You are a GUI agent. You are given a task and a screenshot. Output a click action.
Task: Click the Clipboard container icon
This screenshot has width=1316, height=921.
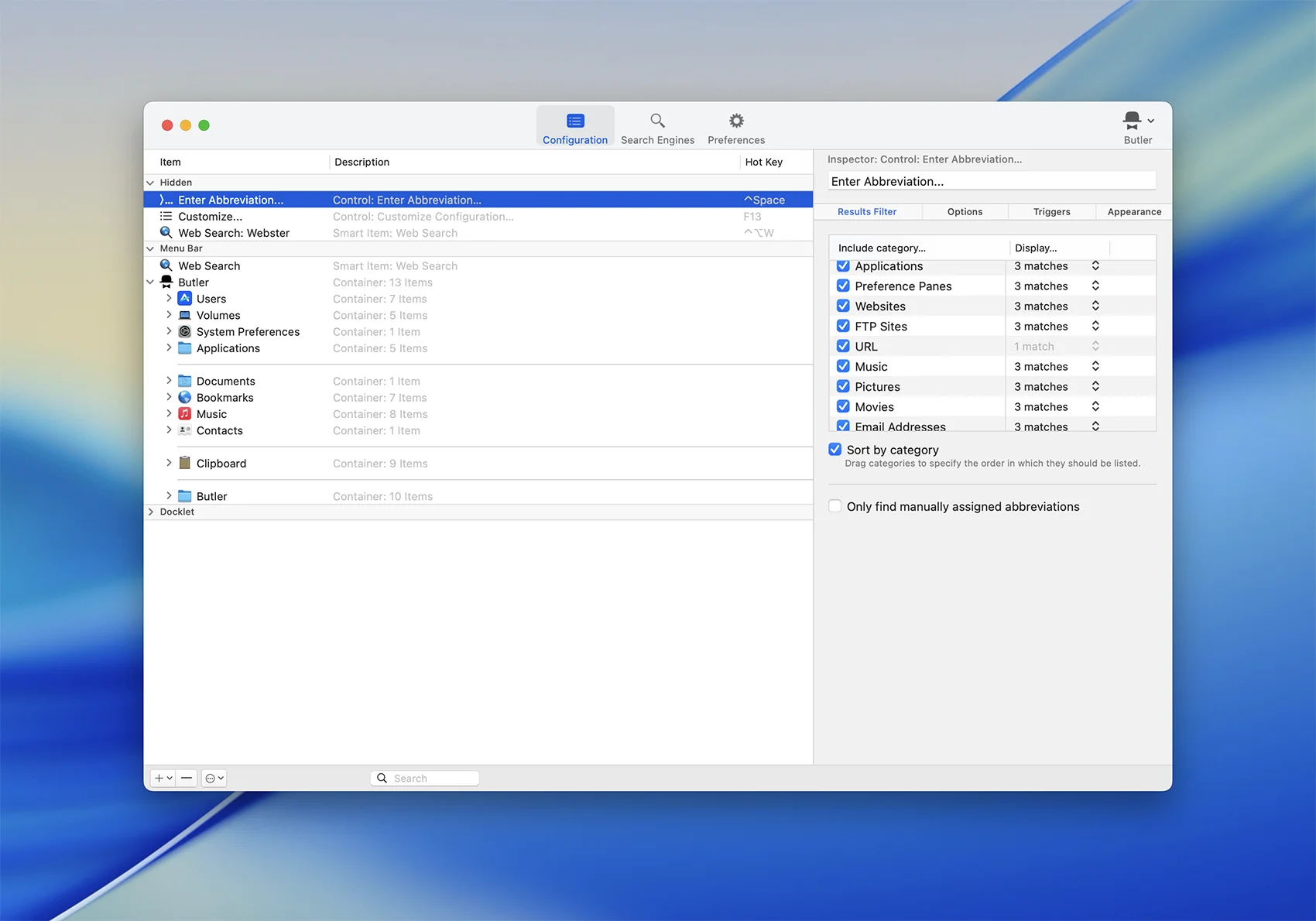click(185, 463)
